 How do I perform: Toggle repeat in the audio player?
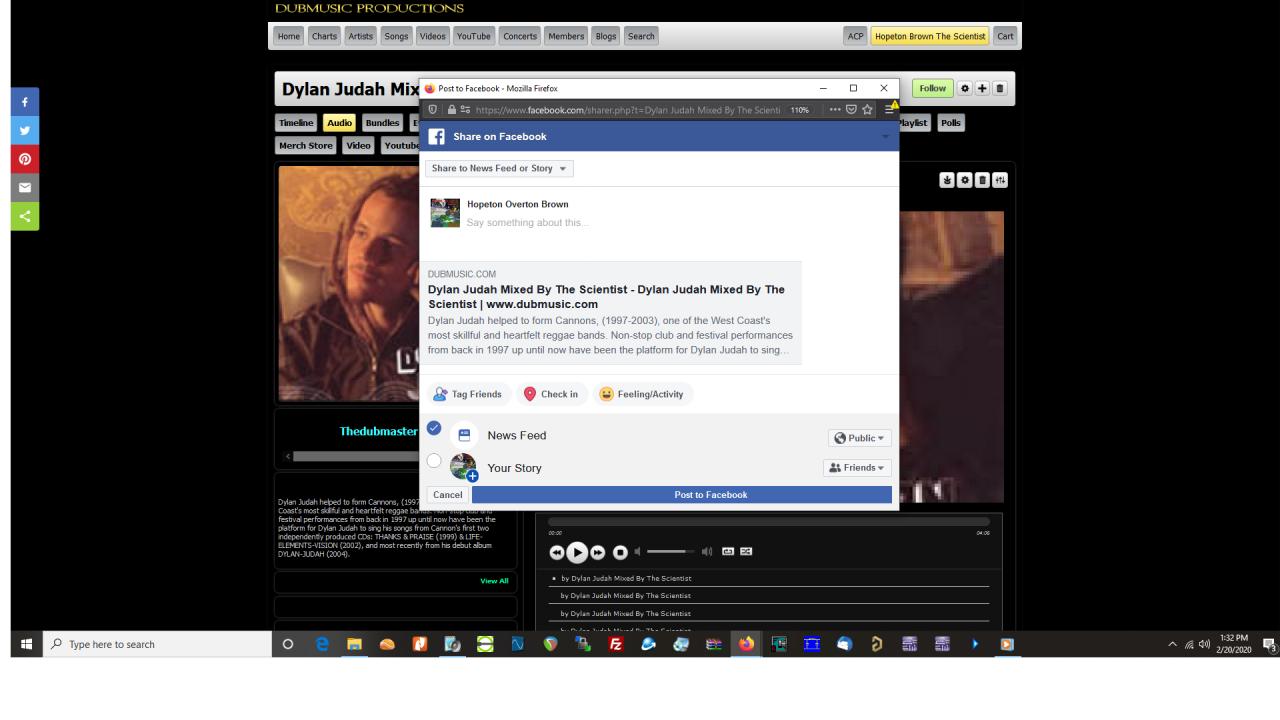(728, 551)
